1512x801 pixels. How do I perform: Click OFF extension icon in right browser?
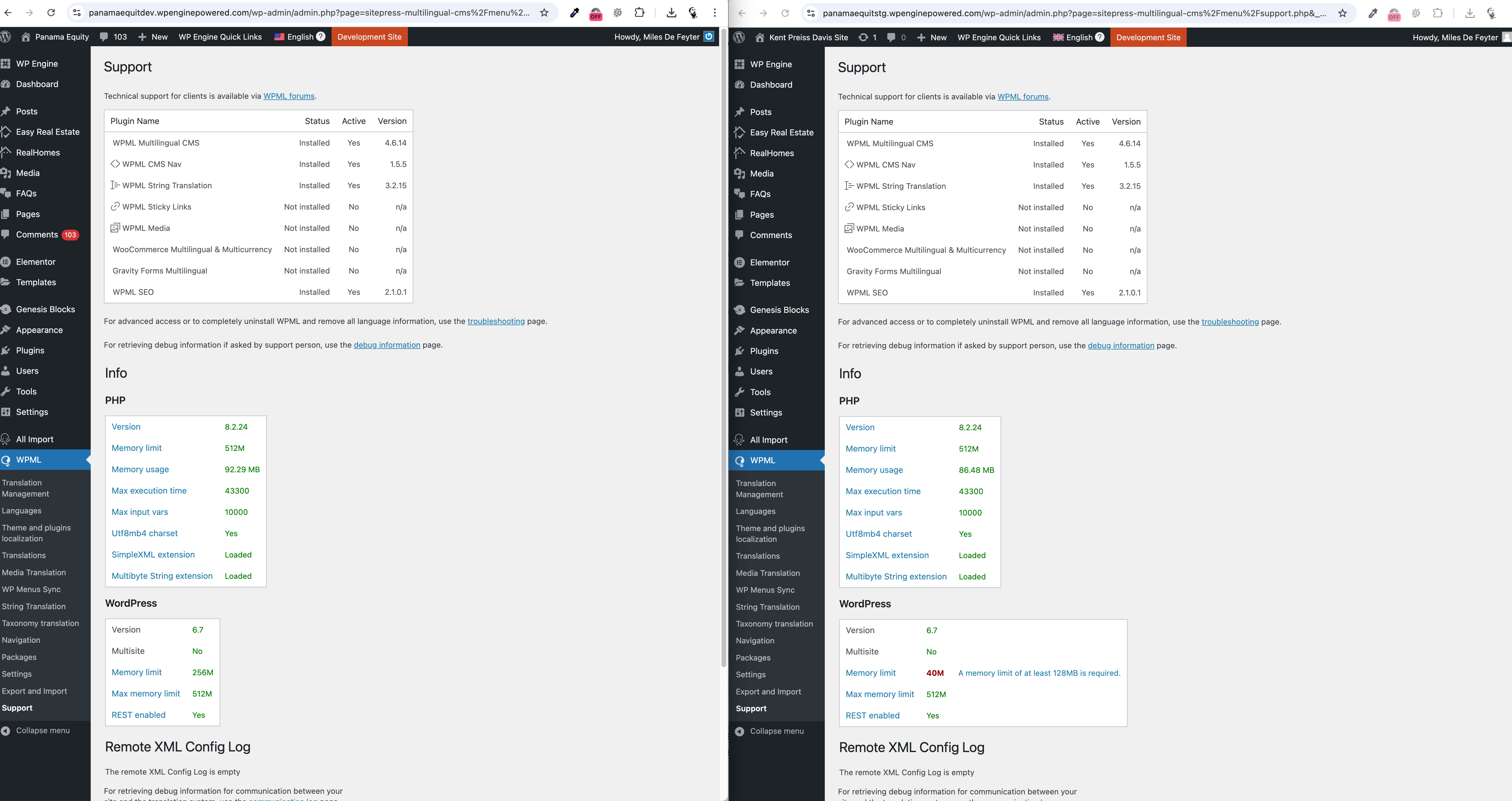pyautogui.click(x=1394, y=14)
